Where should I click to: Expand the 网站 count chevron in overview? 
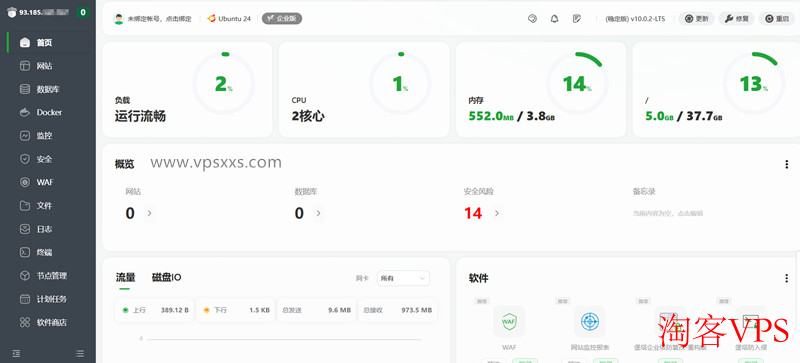[x=149, y=213]
